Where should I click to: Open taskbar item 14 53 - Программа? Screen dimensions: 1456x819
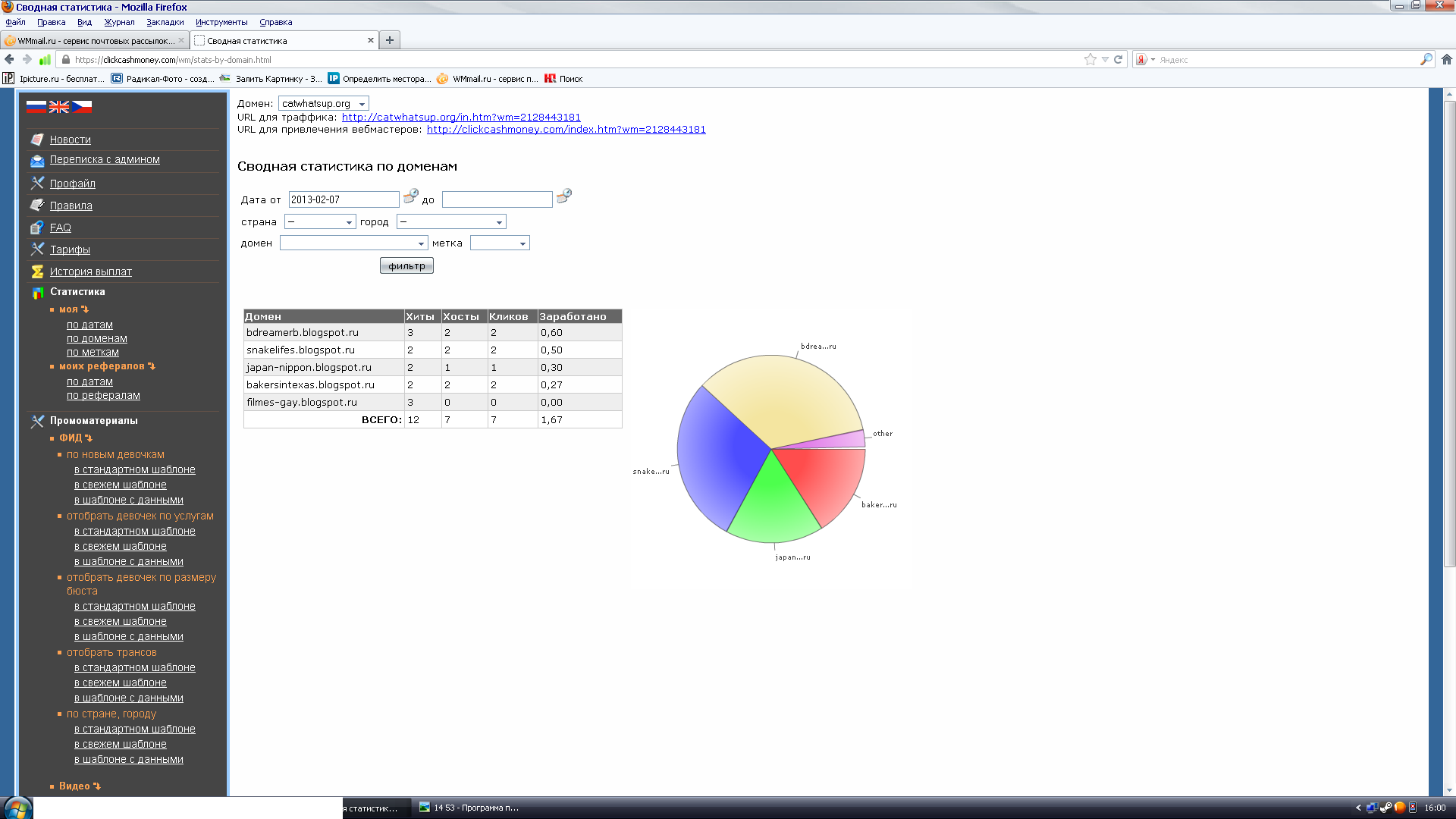470,808
